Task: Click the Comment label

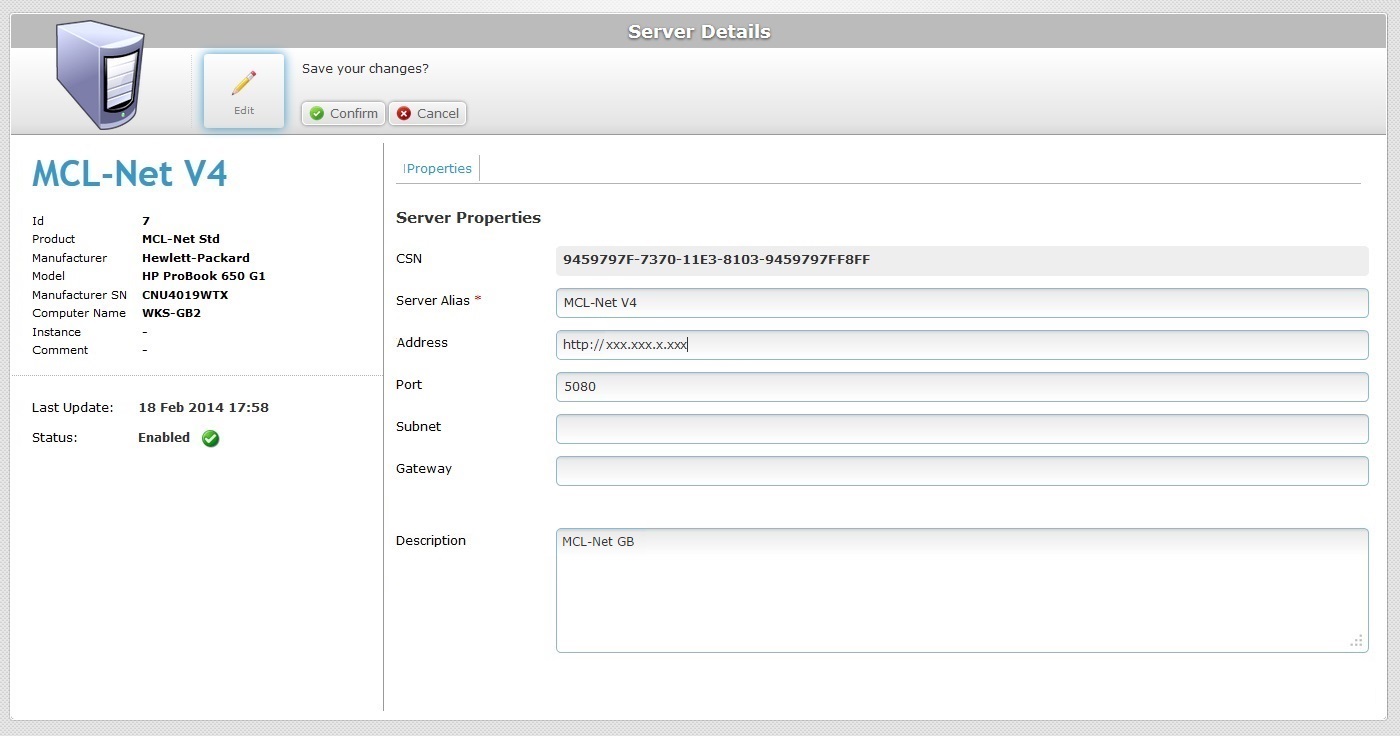Action: tap(60, 350)
